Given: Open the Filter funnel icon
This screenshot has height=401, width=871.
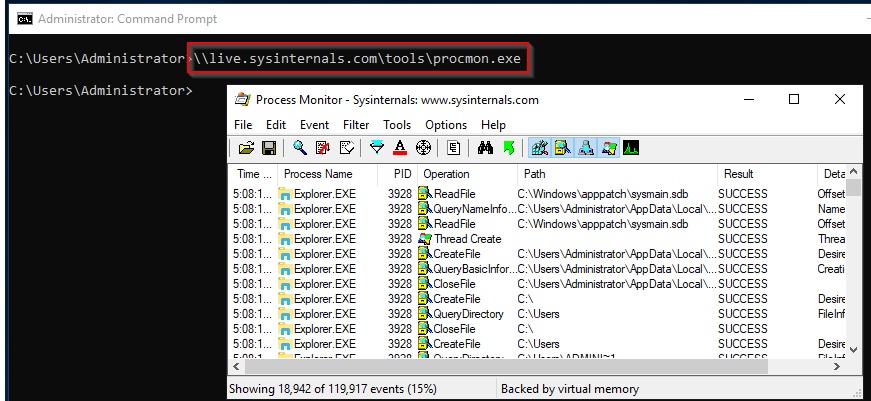Looking at the screenshot, I should 377,148.
